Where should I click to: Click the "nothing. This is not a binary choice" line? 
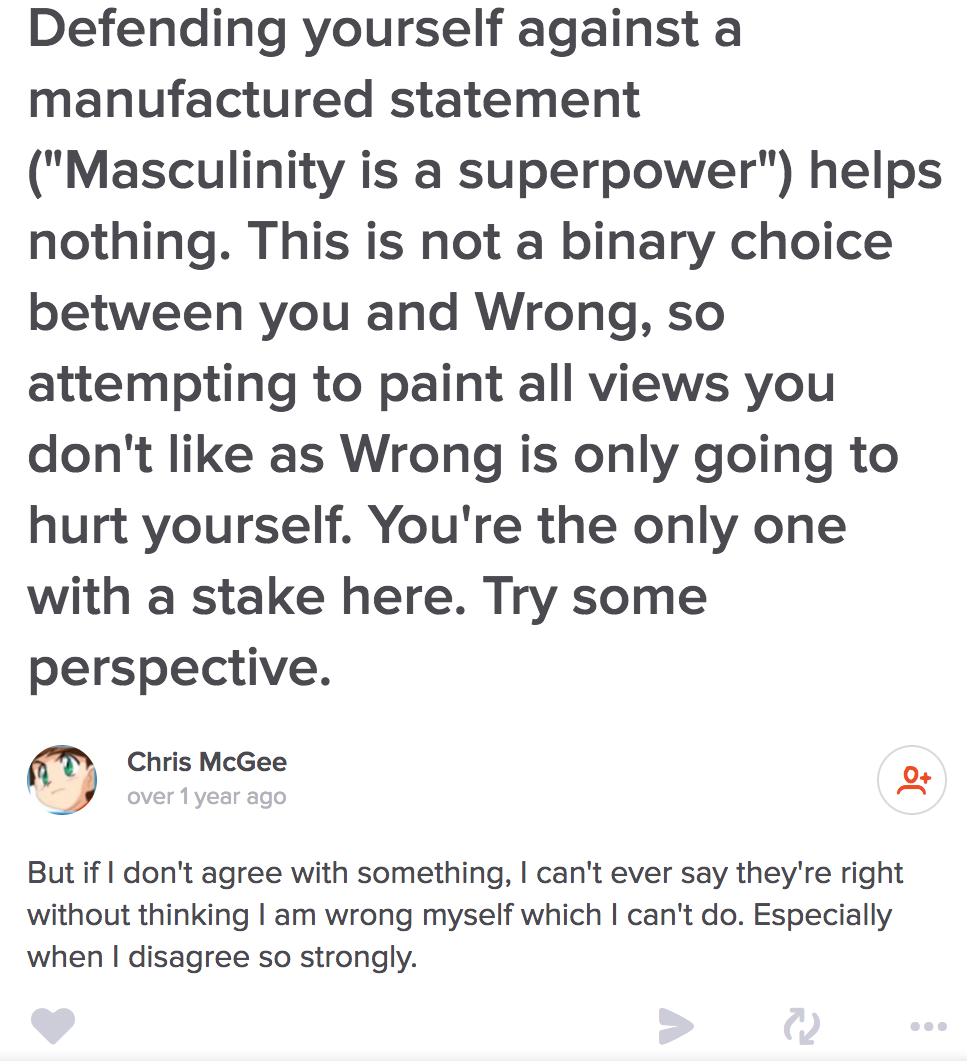click(460, 242)
